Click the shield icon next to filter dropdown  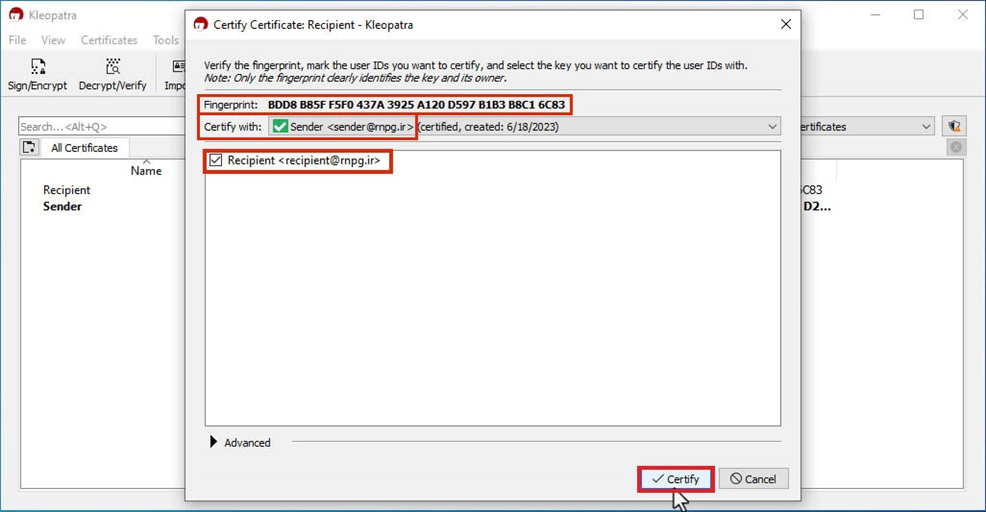coord(955,126)
